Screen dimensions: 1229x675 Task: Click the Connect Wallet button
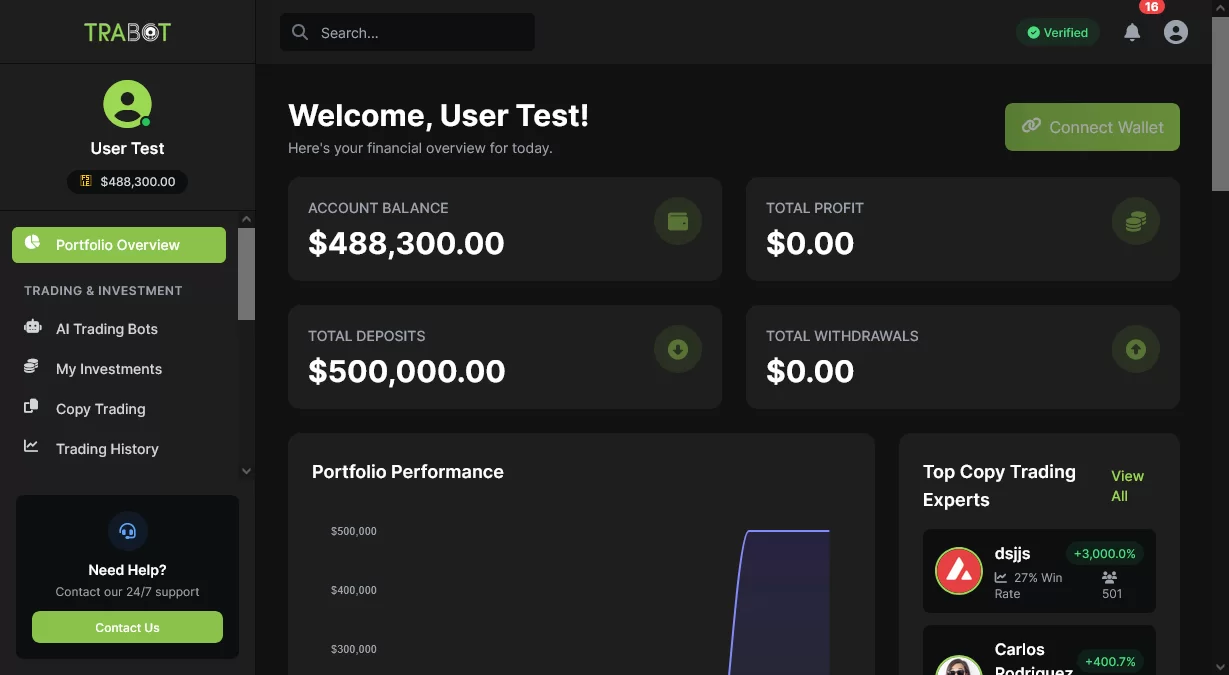click(1092, 127)
